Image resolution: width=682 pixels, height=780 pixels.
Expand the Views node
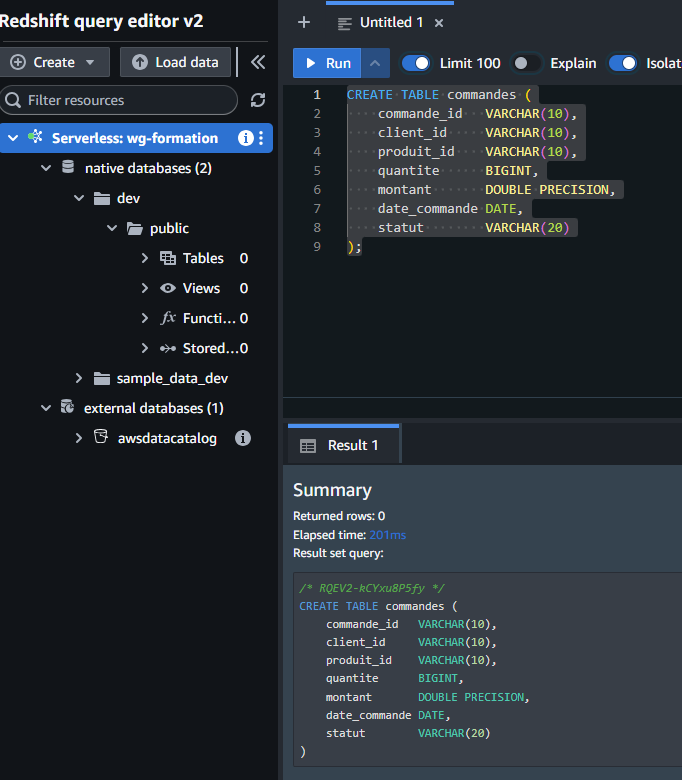(x=145, y=288)
